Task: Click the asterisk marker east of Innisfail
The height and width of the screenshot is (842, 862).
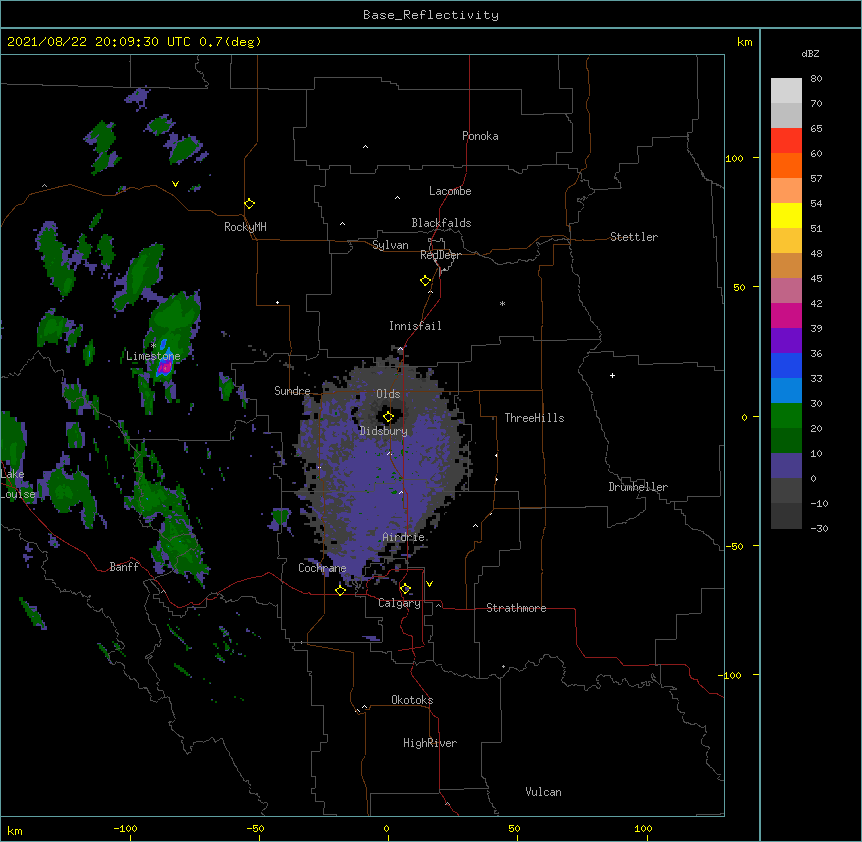Action: click(502, 303)
